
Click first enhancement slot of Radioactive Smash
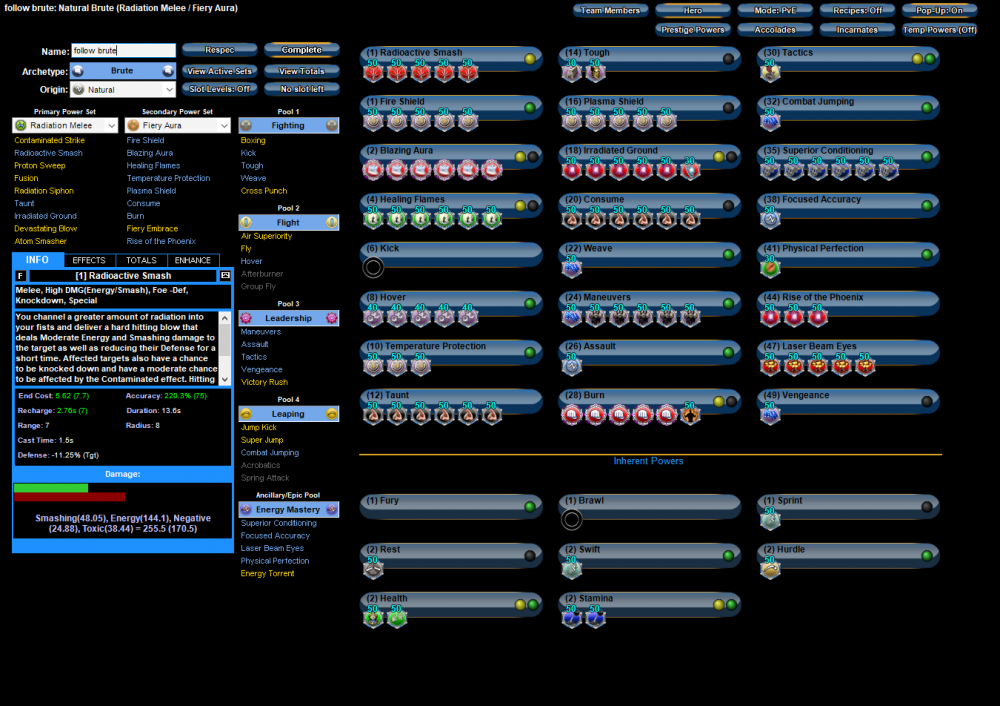coord(373,73)
